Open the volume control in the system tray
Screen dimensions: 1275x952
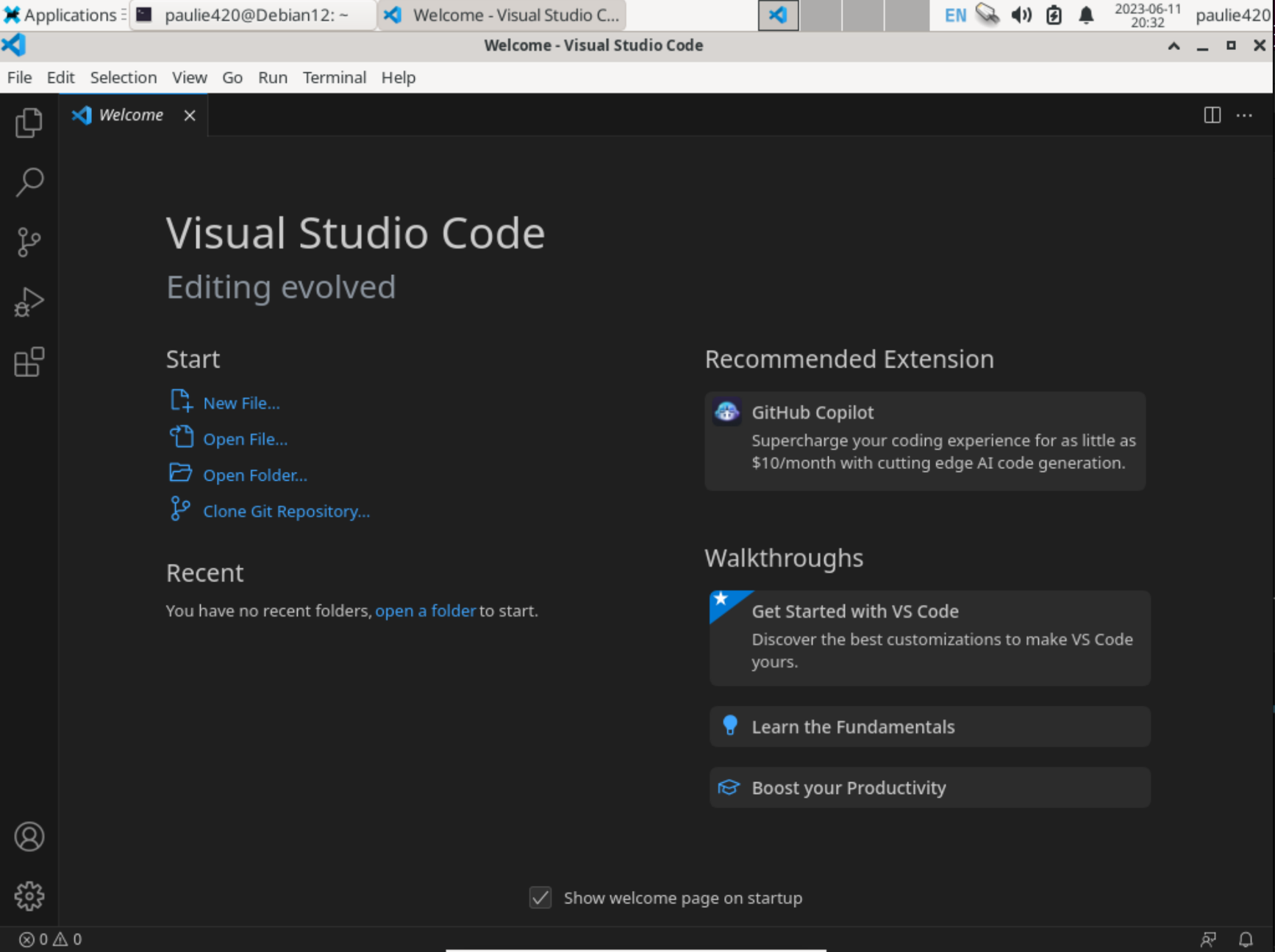pyautogui.click(x=1021, y=15)
